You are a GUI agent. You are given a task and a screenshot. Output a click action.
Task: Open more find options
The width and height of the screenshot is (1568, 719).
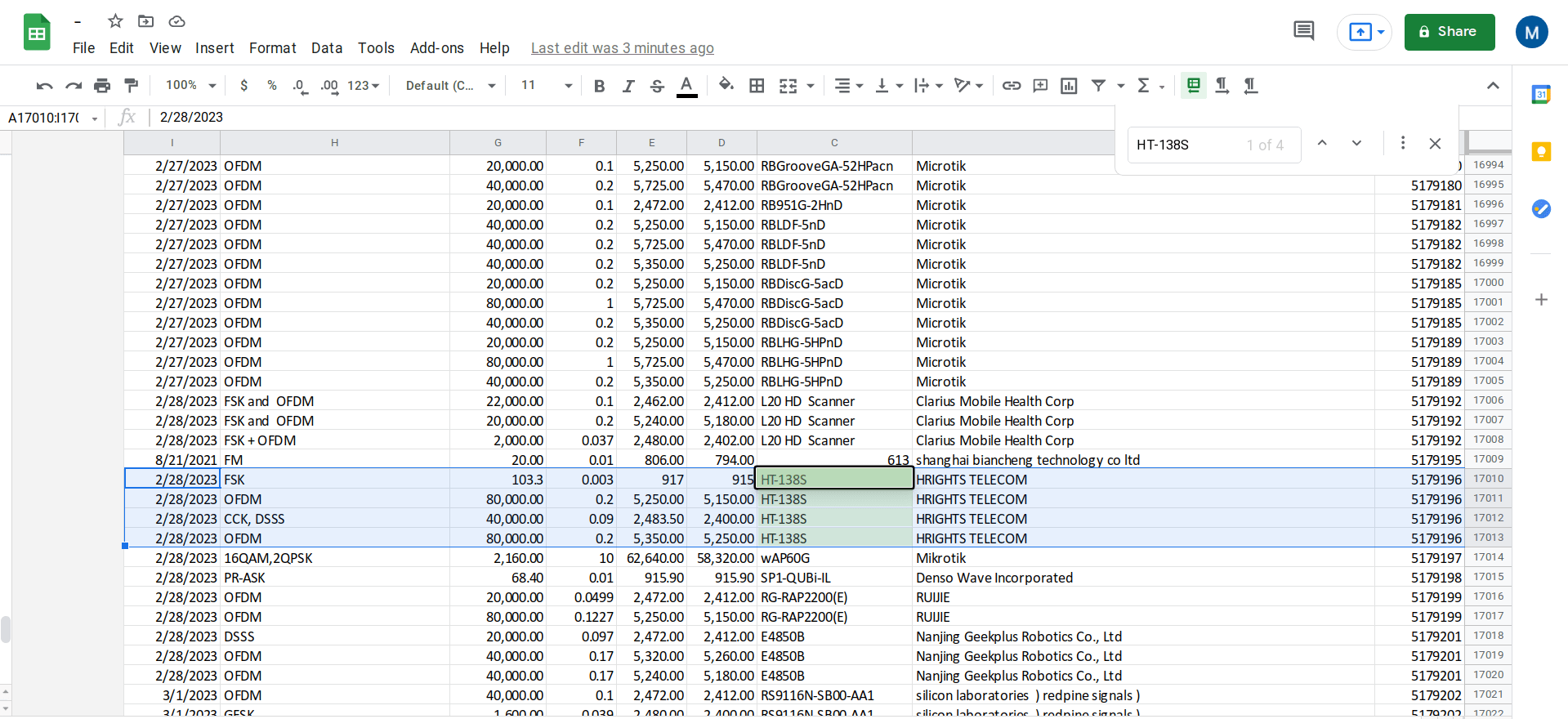point(1403,144)
